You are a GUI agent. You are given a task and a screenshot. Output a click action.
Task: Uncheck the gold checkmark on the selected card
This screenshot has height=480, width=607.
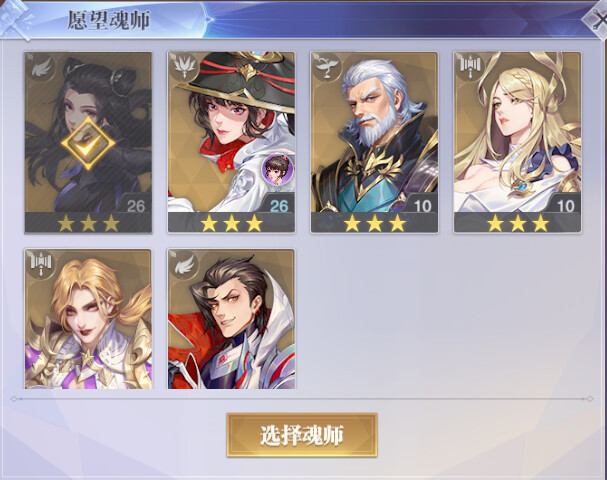(88, 144)
